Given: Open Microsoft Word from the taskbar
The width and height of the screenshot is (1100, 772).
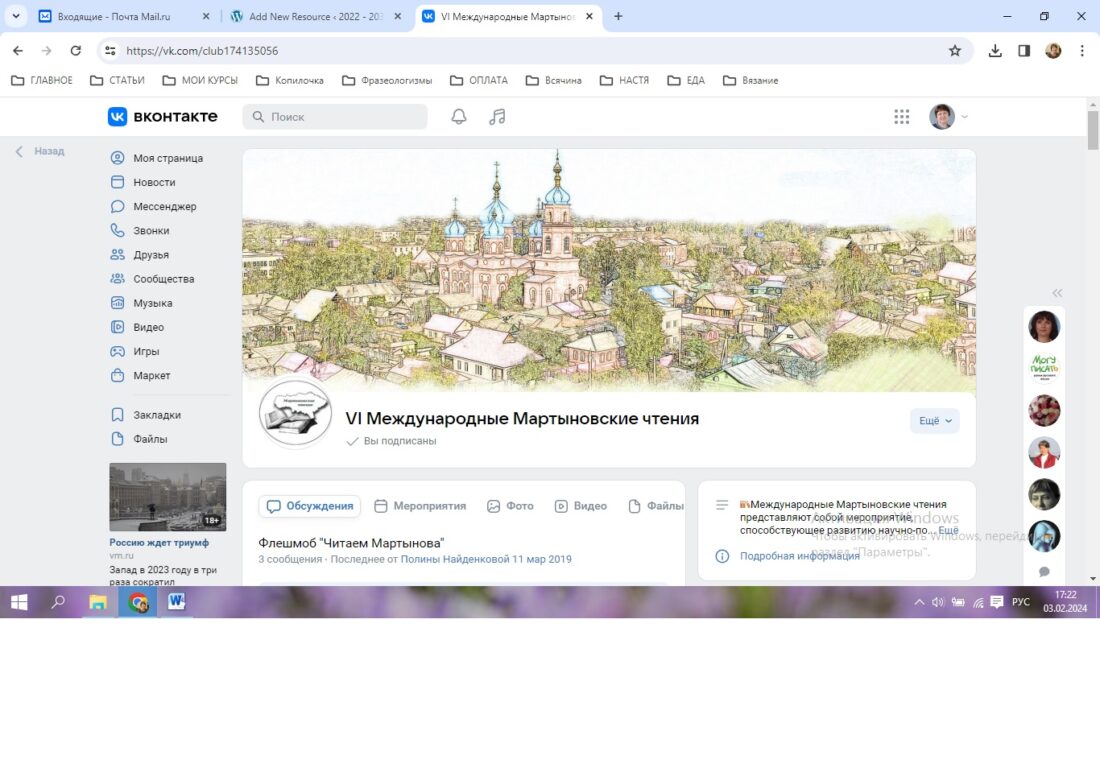Looking at the screenshot, I should pos(176,602).
